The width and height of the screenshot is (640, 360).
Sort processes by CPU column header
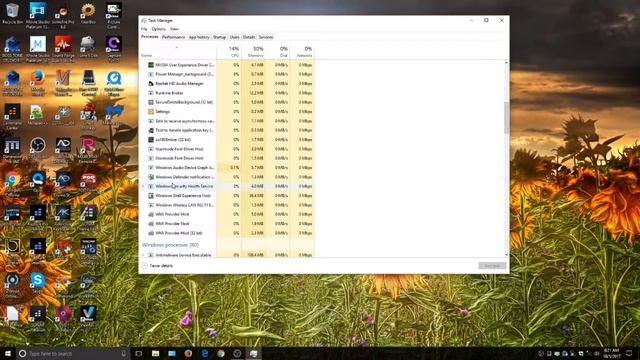[x=229, y=52]
